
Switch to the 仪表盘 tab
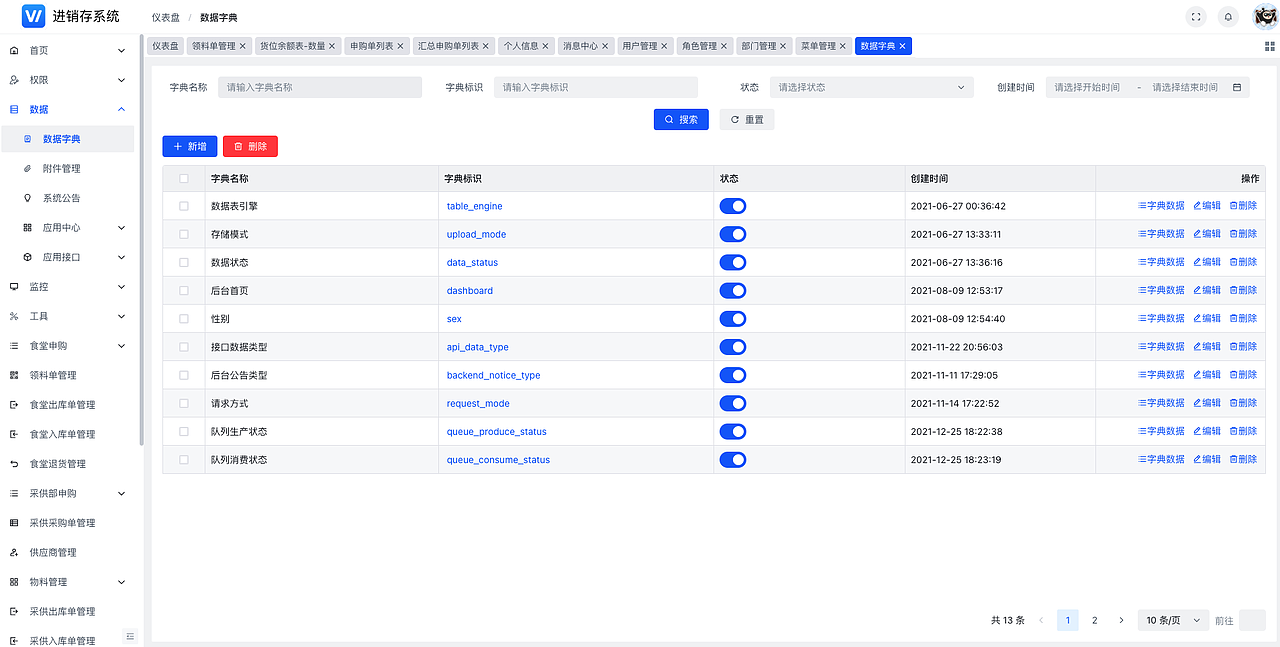pos(165,46)
